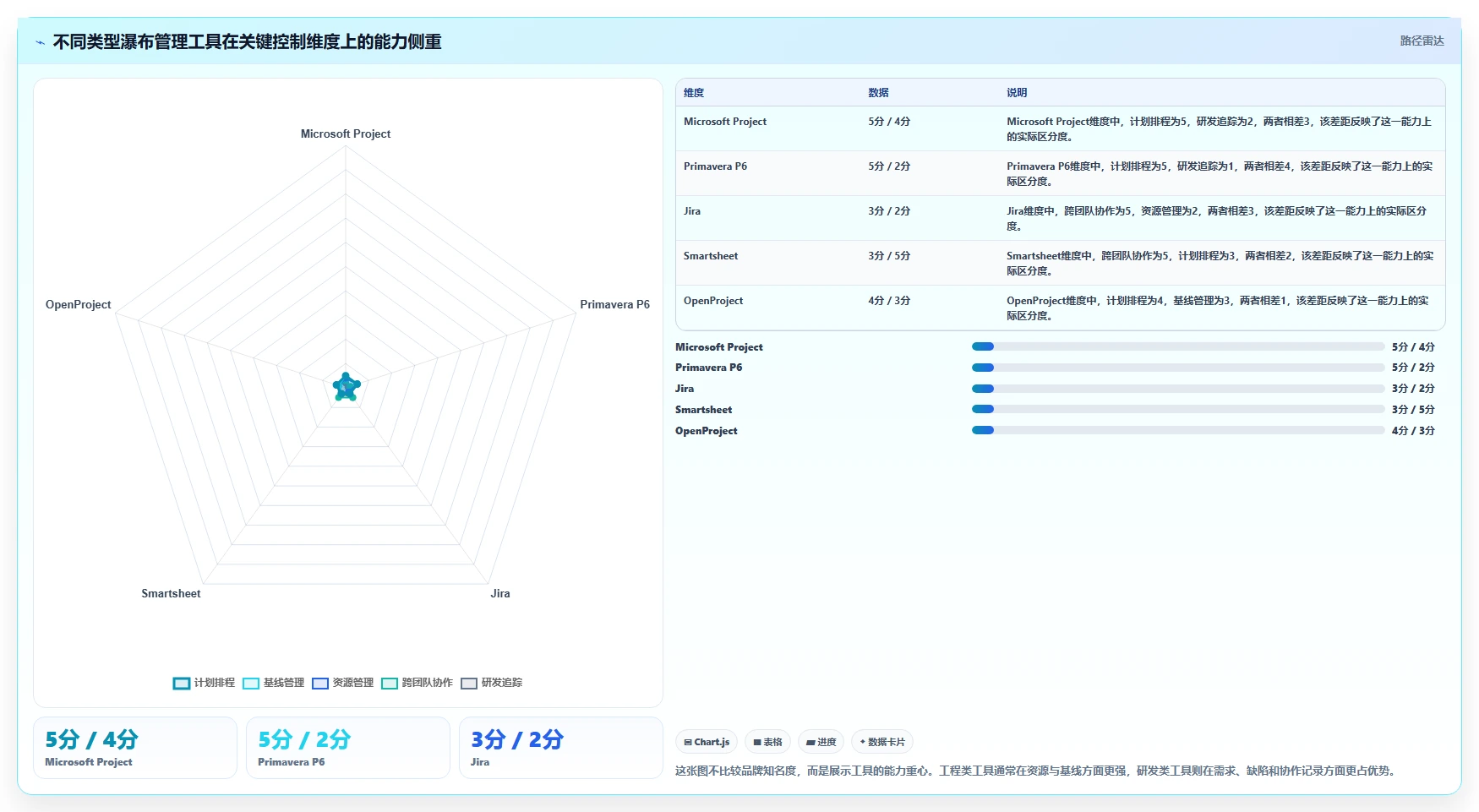Click the OpenProject radar axis label
The height and width of the screenshot is (812, 1479).
coord(78,304)
